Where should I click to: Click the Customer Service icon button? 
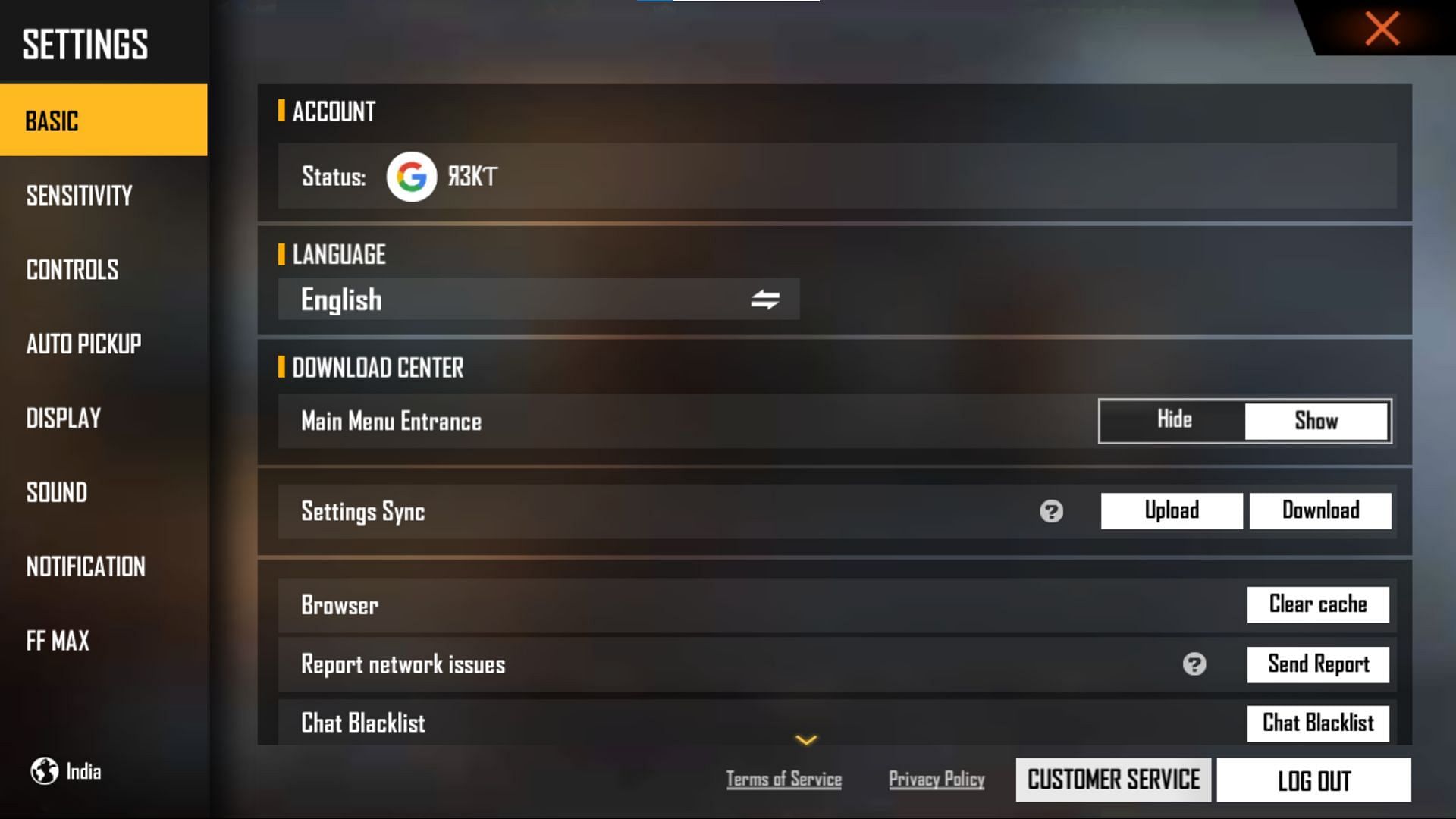point(1113,780)
